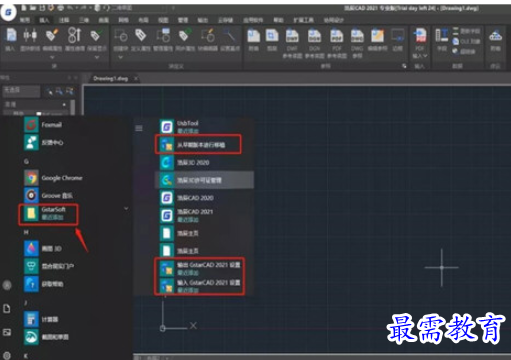Click the Update Fields button
Image resolution: width=511 pixels, height=360 pixels.
[x=466, y=31]
